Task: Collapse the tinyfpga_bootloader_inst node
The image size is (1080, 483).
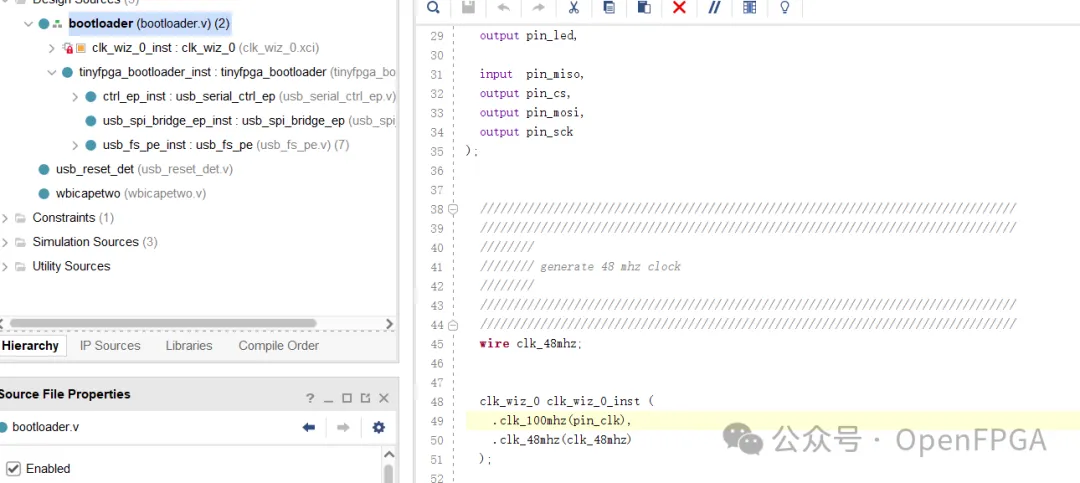Action: [52, 72]
